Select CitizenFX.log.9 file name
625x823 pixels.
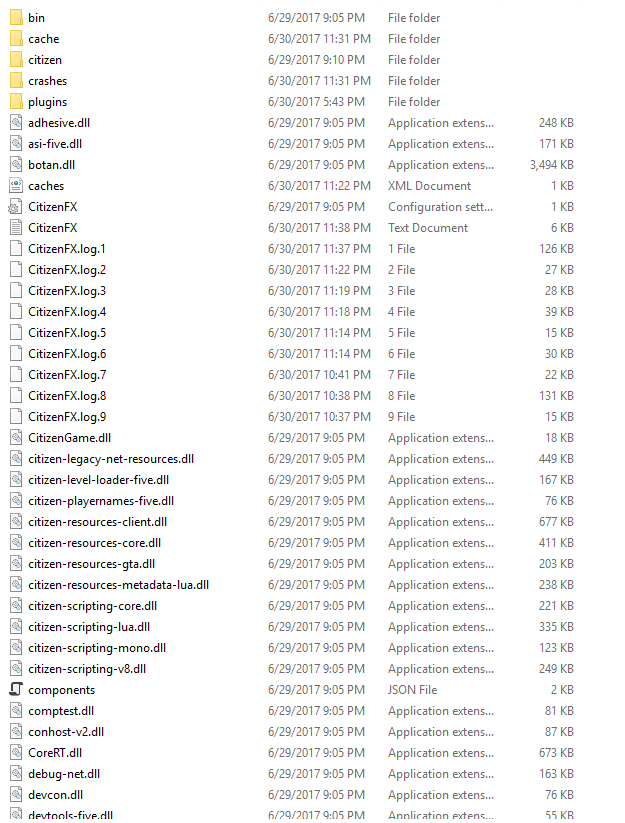pos(67,417)
